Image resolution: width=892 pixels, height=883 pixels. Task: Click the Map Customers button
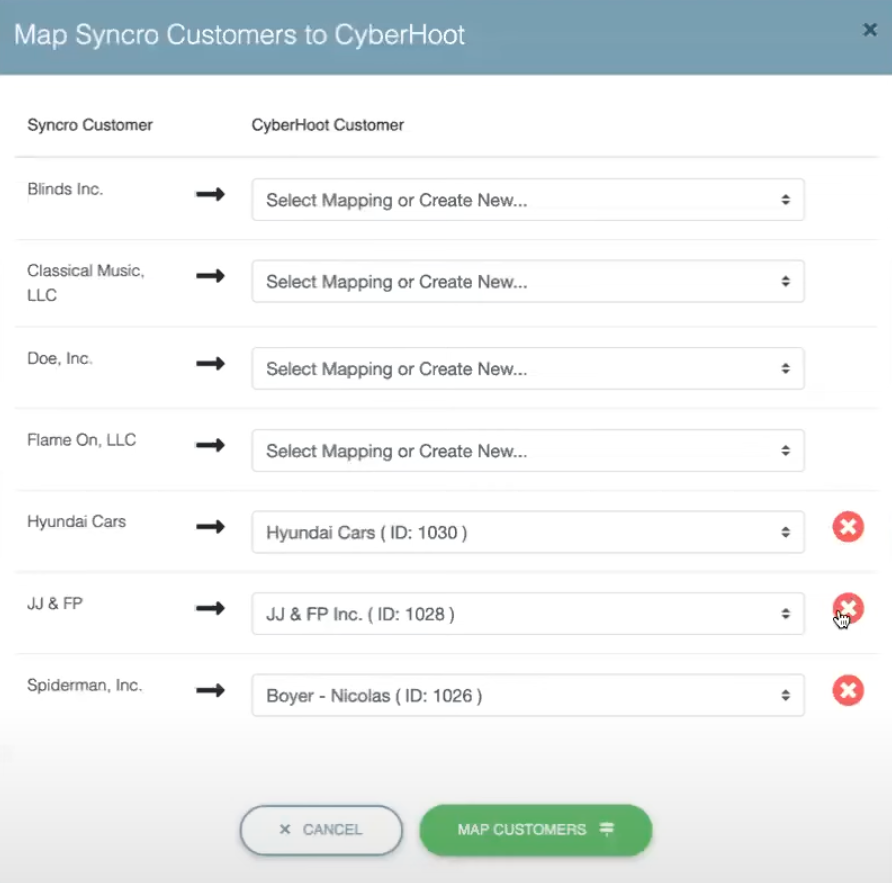pyautogui.click(x=535, y=830)
